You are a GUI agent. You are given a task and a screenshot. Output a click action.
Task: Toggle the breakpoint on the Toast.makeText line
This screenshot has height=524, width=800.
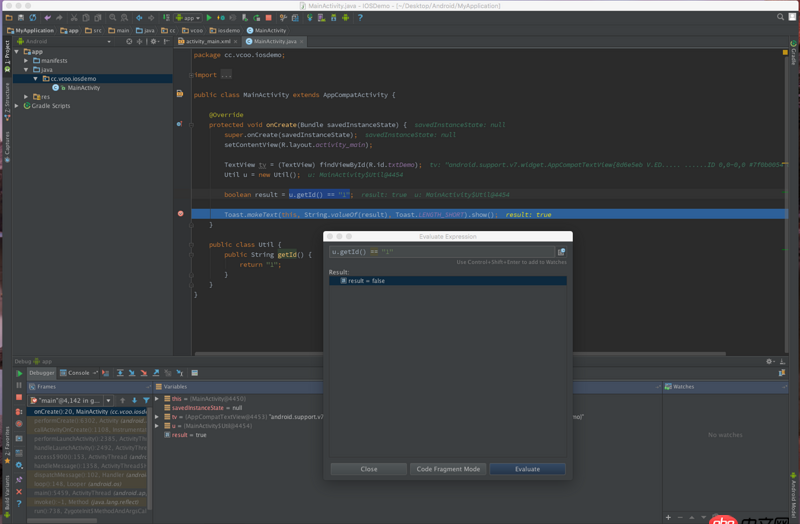[180, 214]
